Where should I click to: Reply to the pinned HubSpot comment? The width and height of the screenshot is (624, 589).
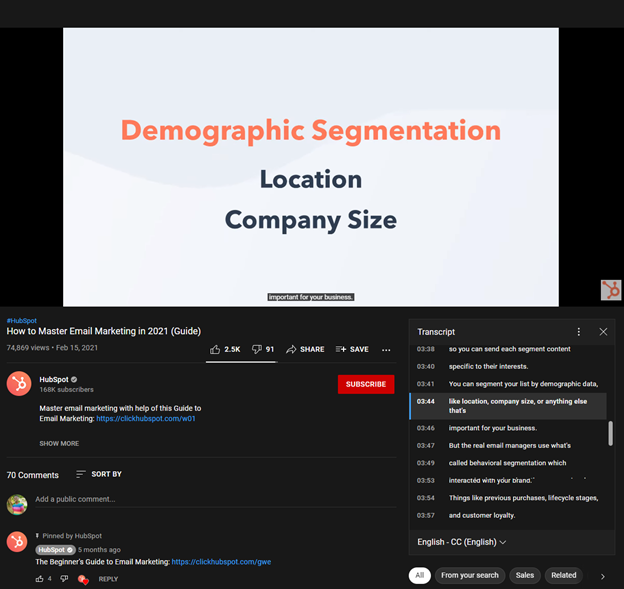pos(108,579)
